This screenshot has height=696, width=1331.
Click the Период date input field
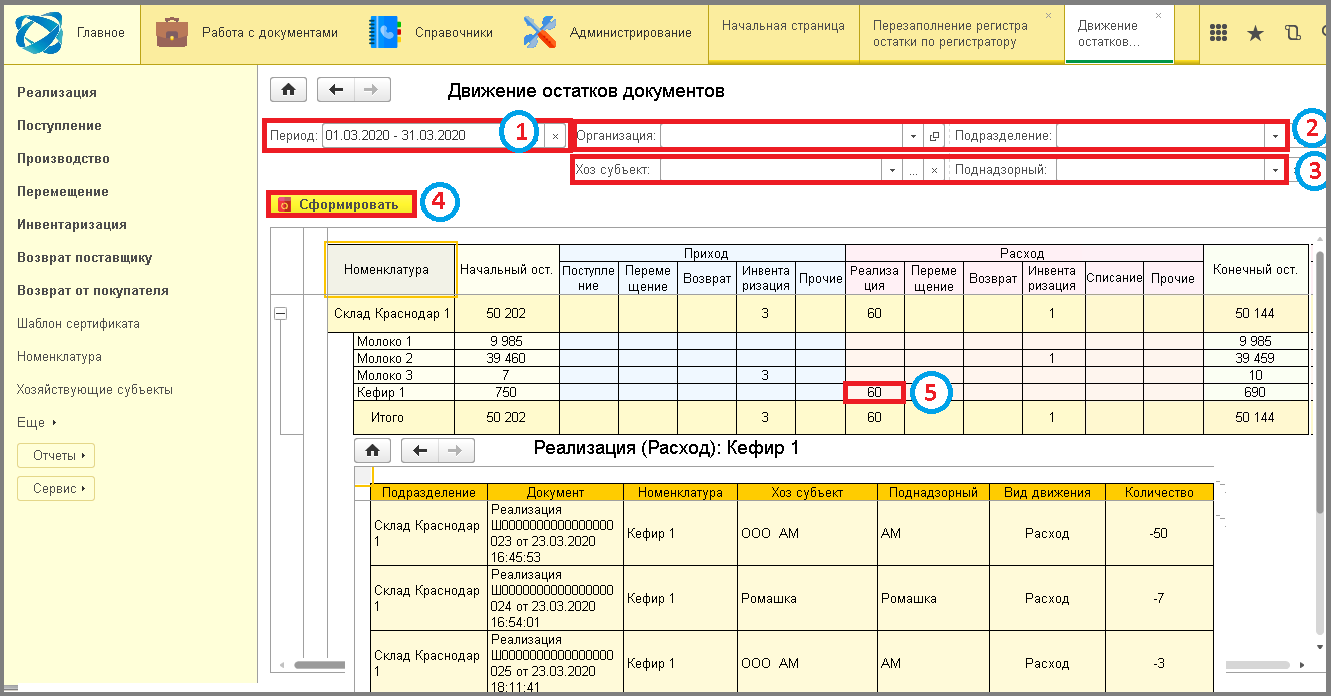[x=433, y=136]
